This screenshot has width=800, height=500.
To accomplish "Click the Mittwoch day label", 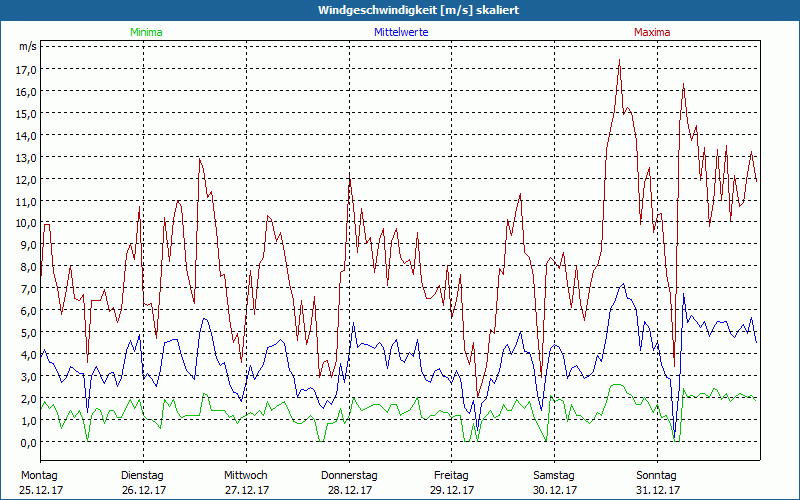I will (245, 476).
